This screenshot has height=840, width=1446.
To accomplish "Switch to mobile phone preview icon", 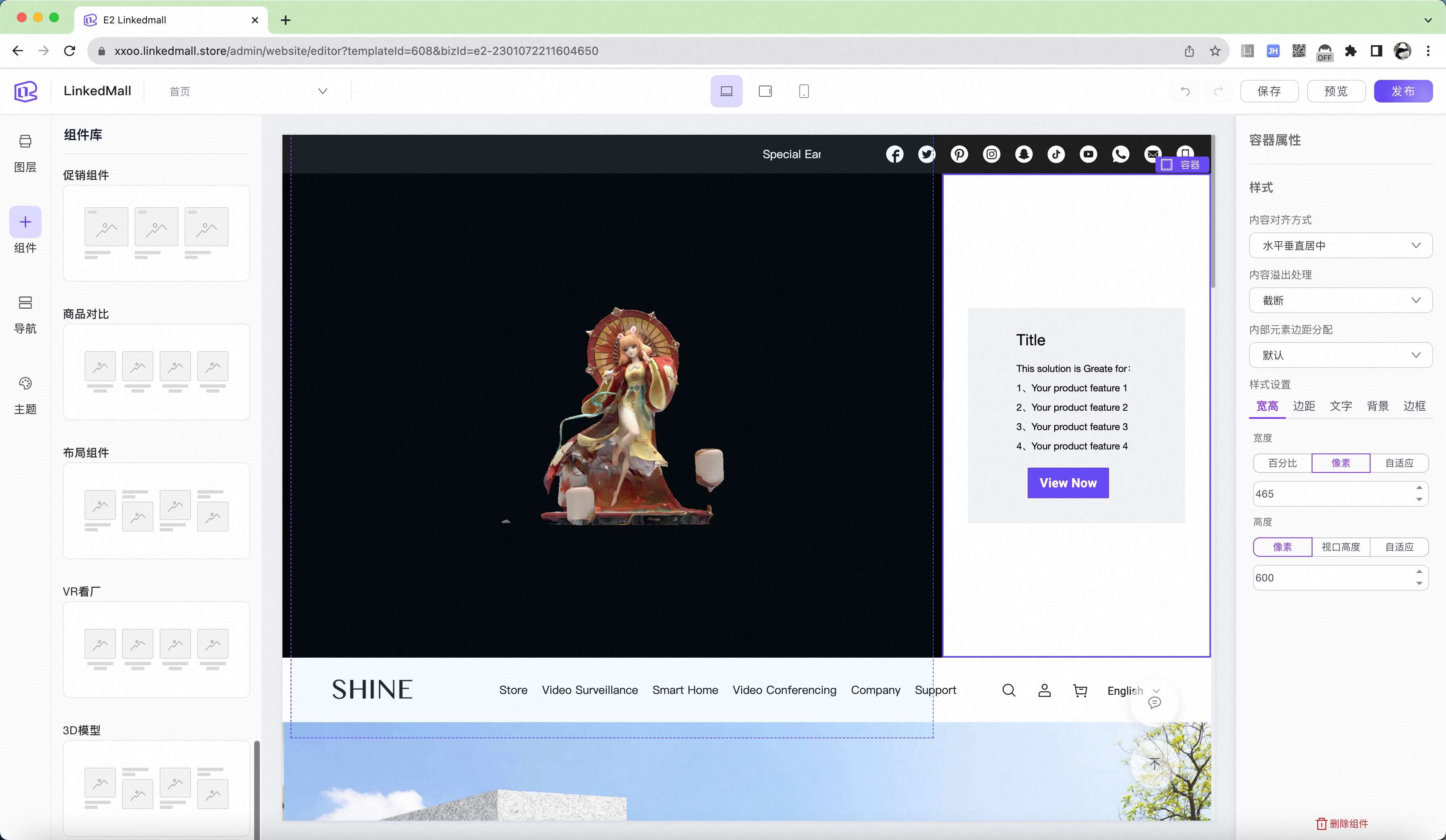I will click(804, 91).
